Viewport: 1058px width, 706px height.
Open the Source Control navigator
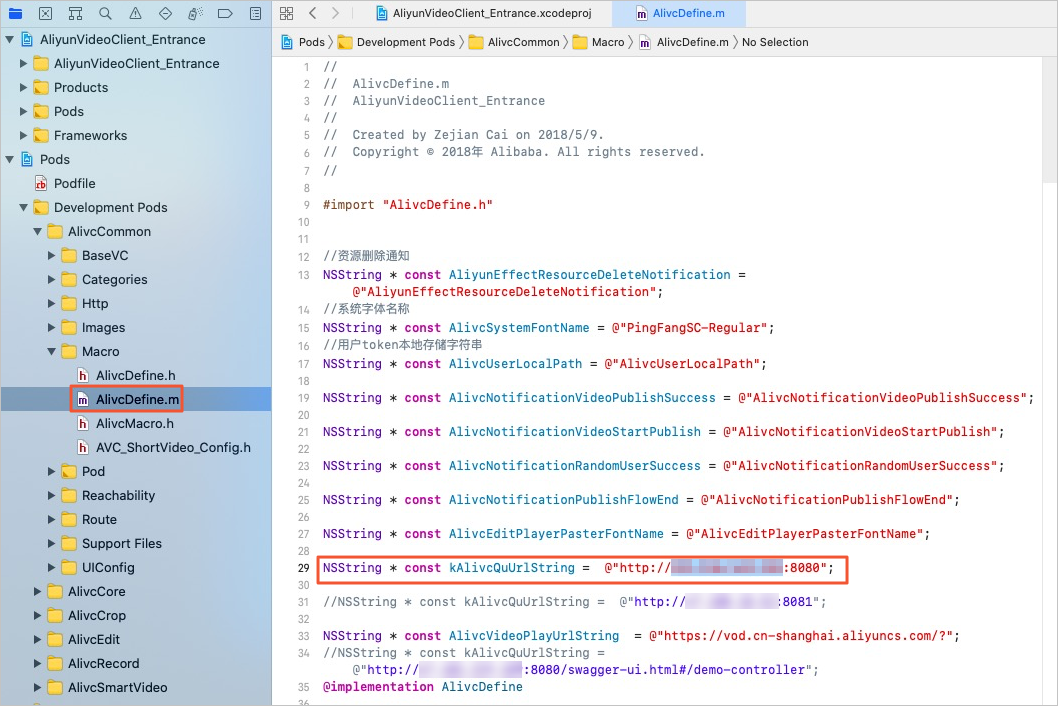point(45,13)
